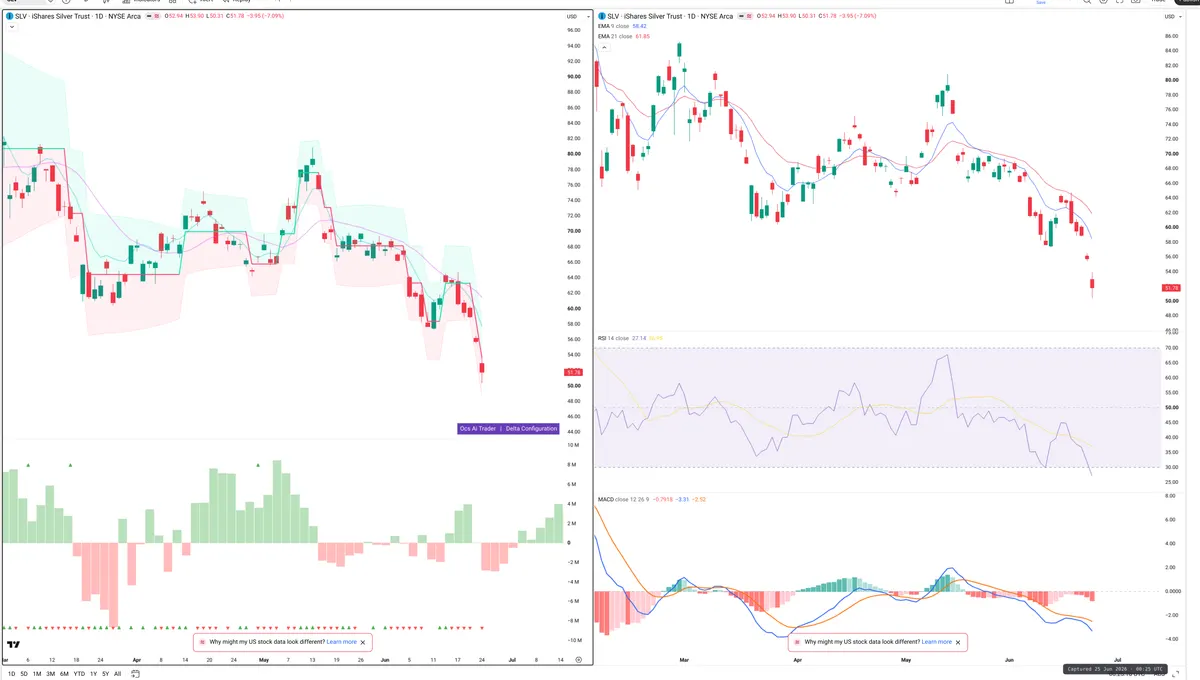1200x680 pixels.
Task: Select 5D time range
Action: pos(24,674)
